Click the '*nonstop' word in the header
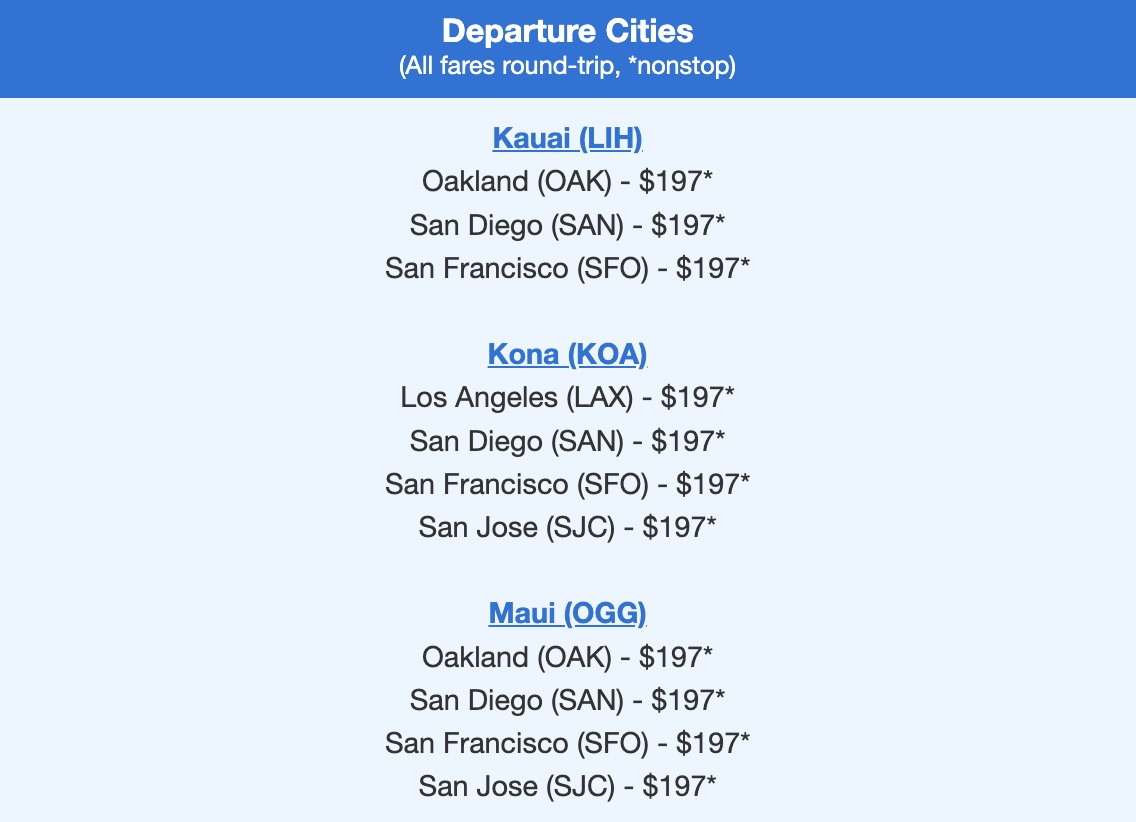Image resolution: width=1136 pixels, height=822 pixels. point(686,67)
